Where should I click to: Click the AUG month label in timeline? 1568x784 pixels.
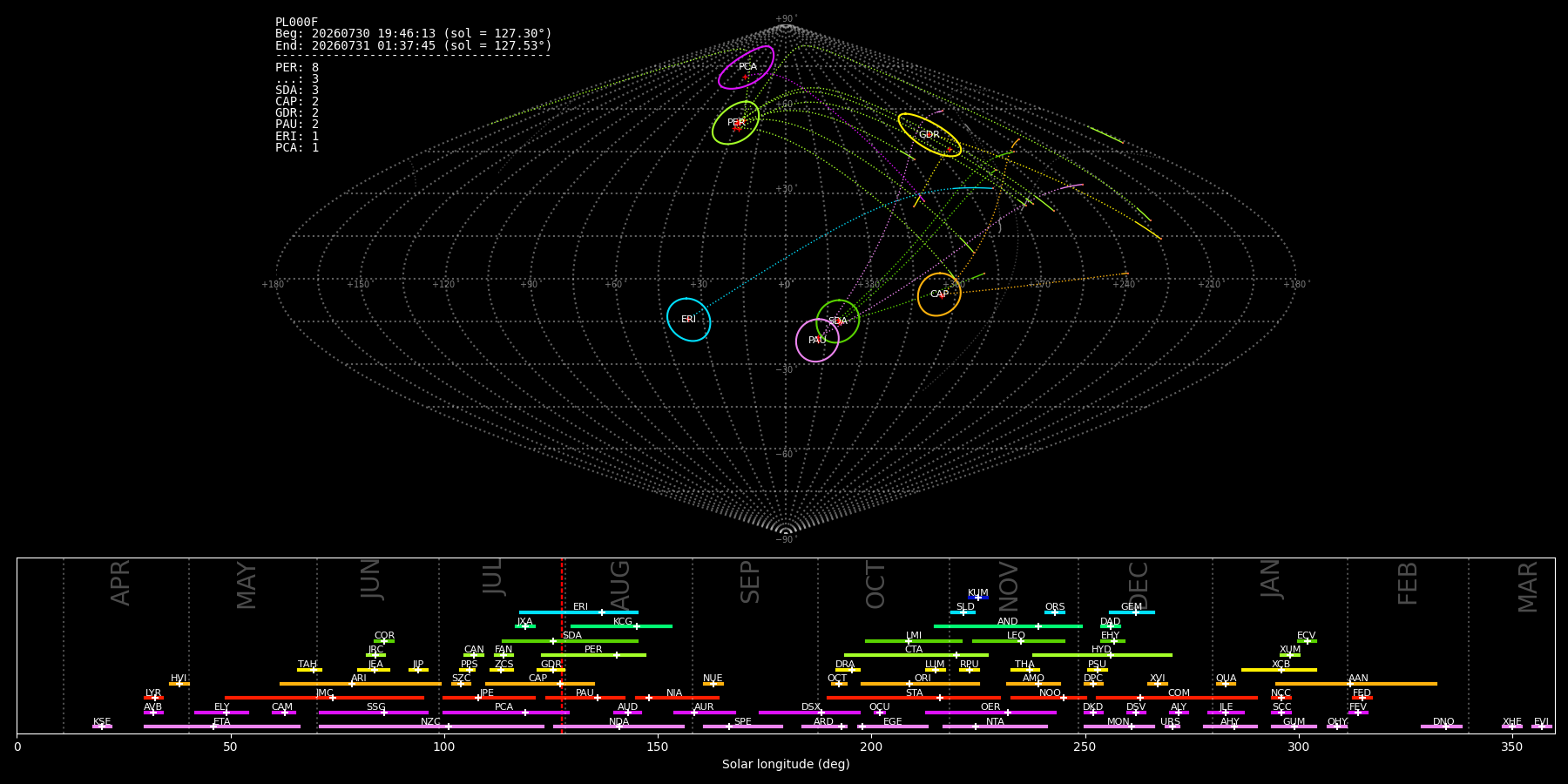[x=620, y=586]
